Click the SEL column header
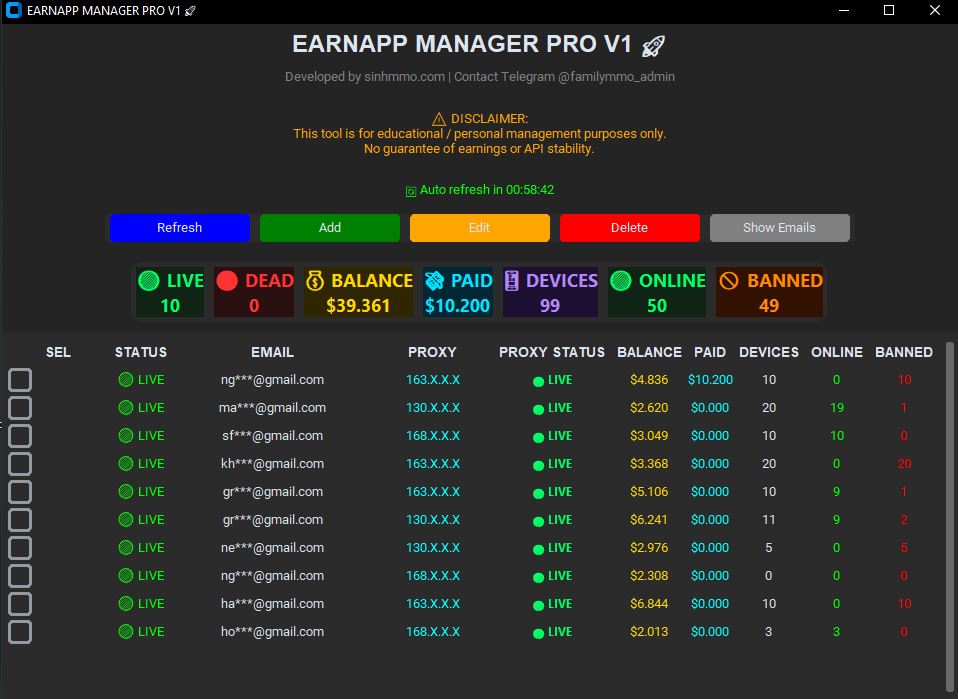This screenshot has height=699, width=958. 58,352
